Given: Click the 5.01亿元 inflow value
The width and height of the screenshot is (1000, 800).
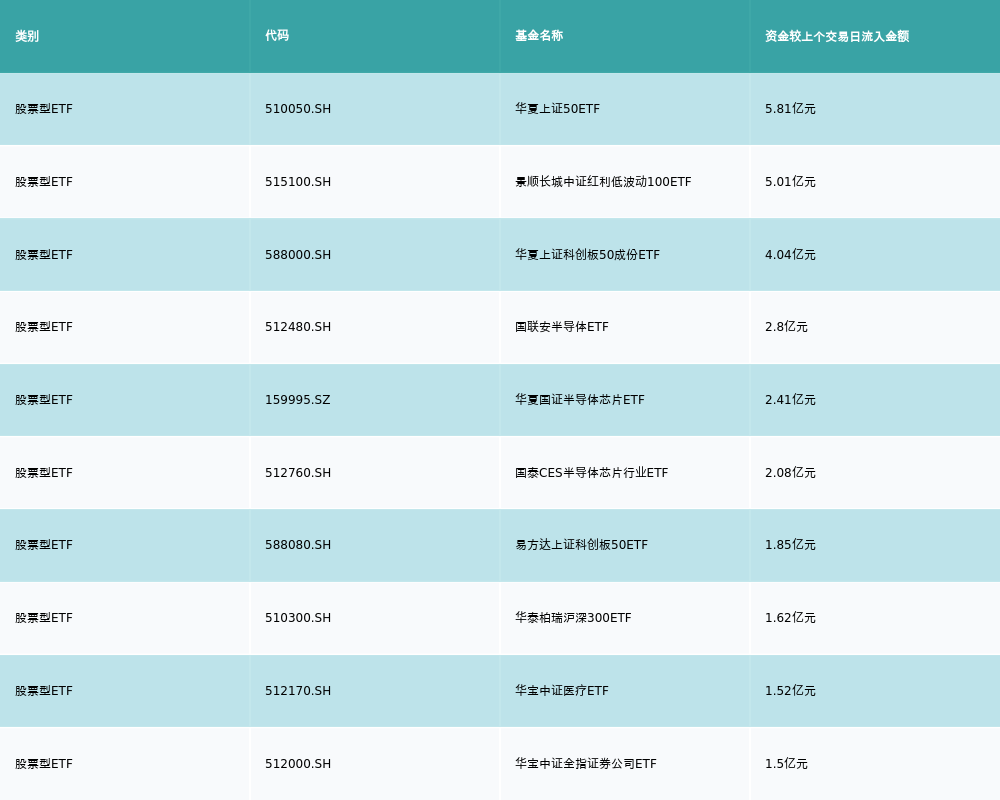Looking at the screenshot, I should pos(790,182).
